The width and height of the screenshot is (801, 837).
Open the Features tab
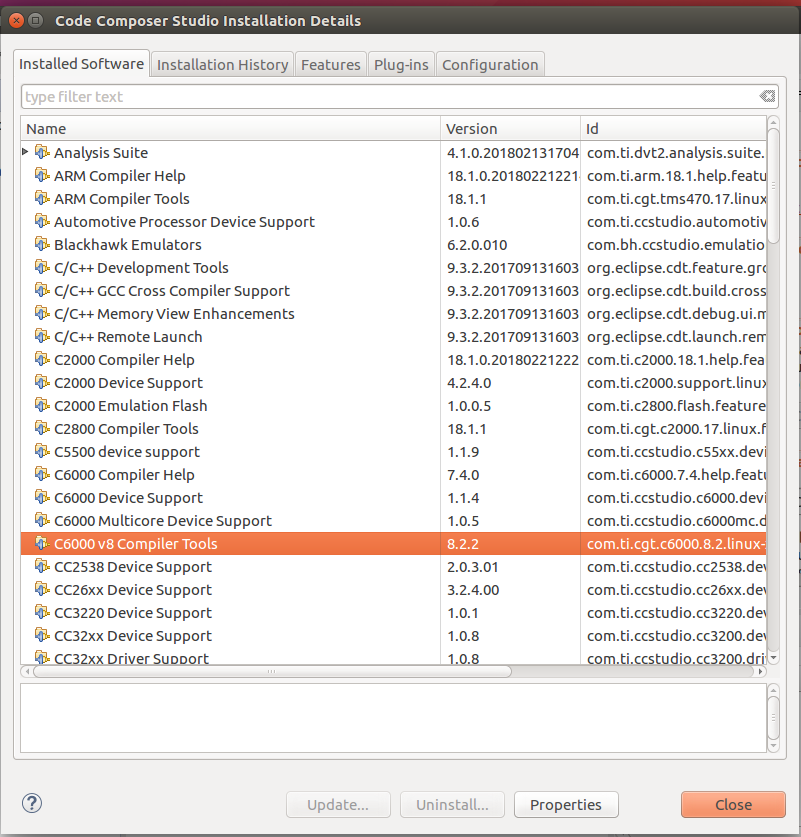coord(330,65)
